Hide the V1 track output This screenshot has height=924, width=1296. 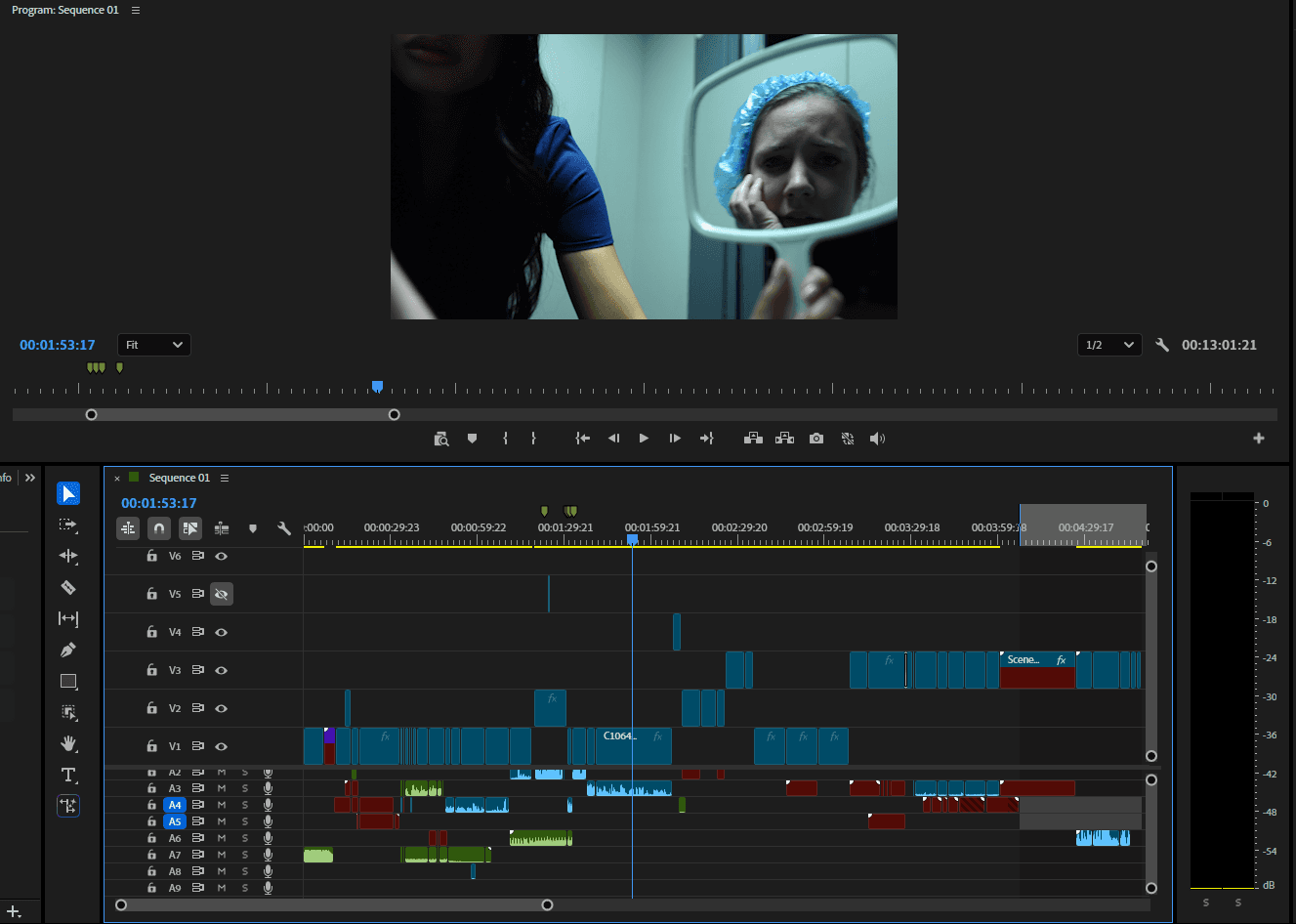(222, 746)
